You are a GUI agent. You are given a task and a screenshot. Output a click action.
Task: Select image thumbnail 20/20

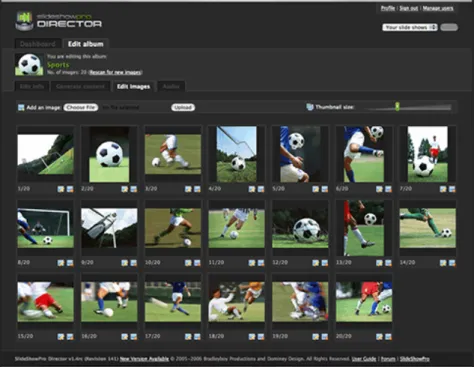point(364,302)
